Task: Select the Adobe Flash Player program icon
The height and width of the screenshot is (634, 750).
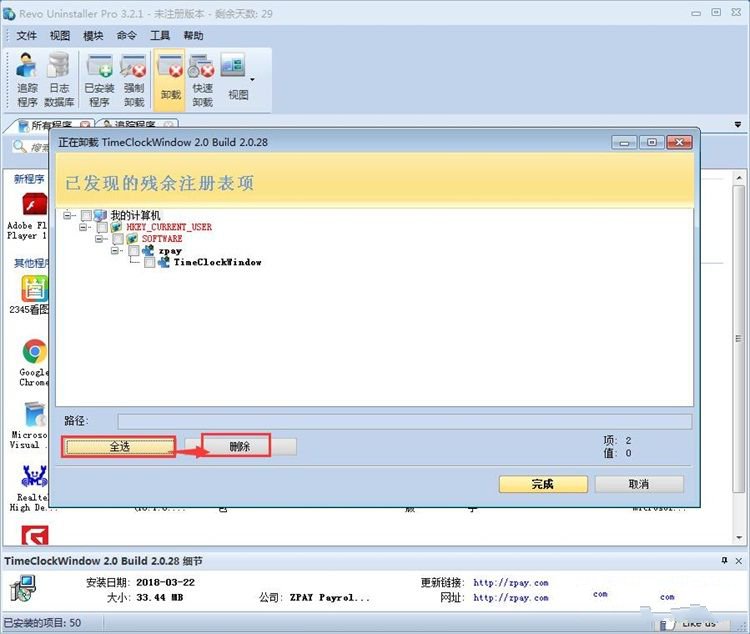Action: tap(33, 204)
